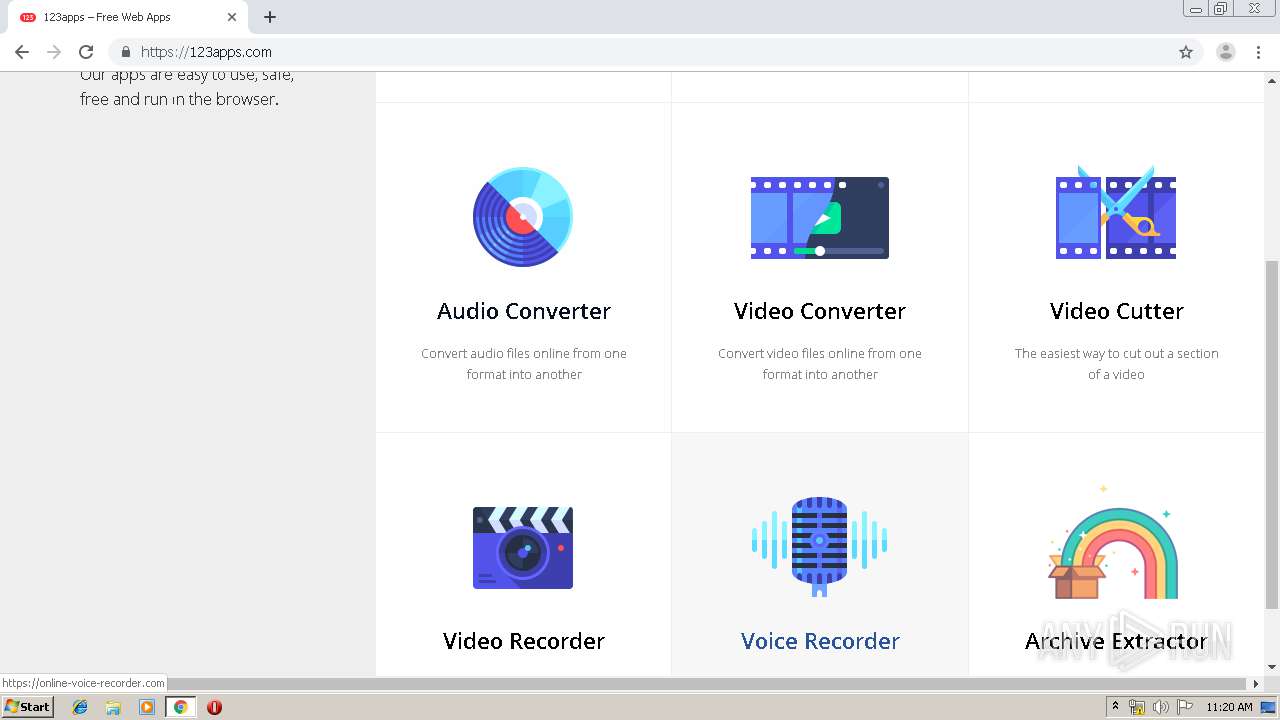Click the vertical page scrollbar thumb
This screenshot has height=720, width=1280.
pyautogui.click(x=1272, y=433)
